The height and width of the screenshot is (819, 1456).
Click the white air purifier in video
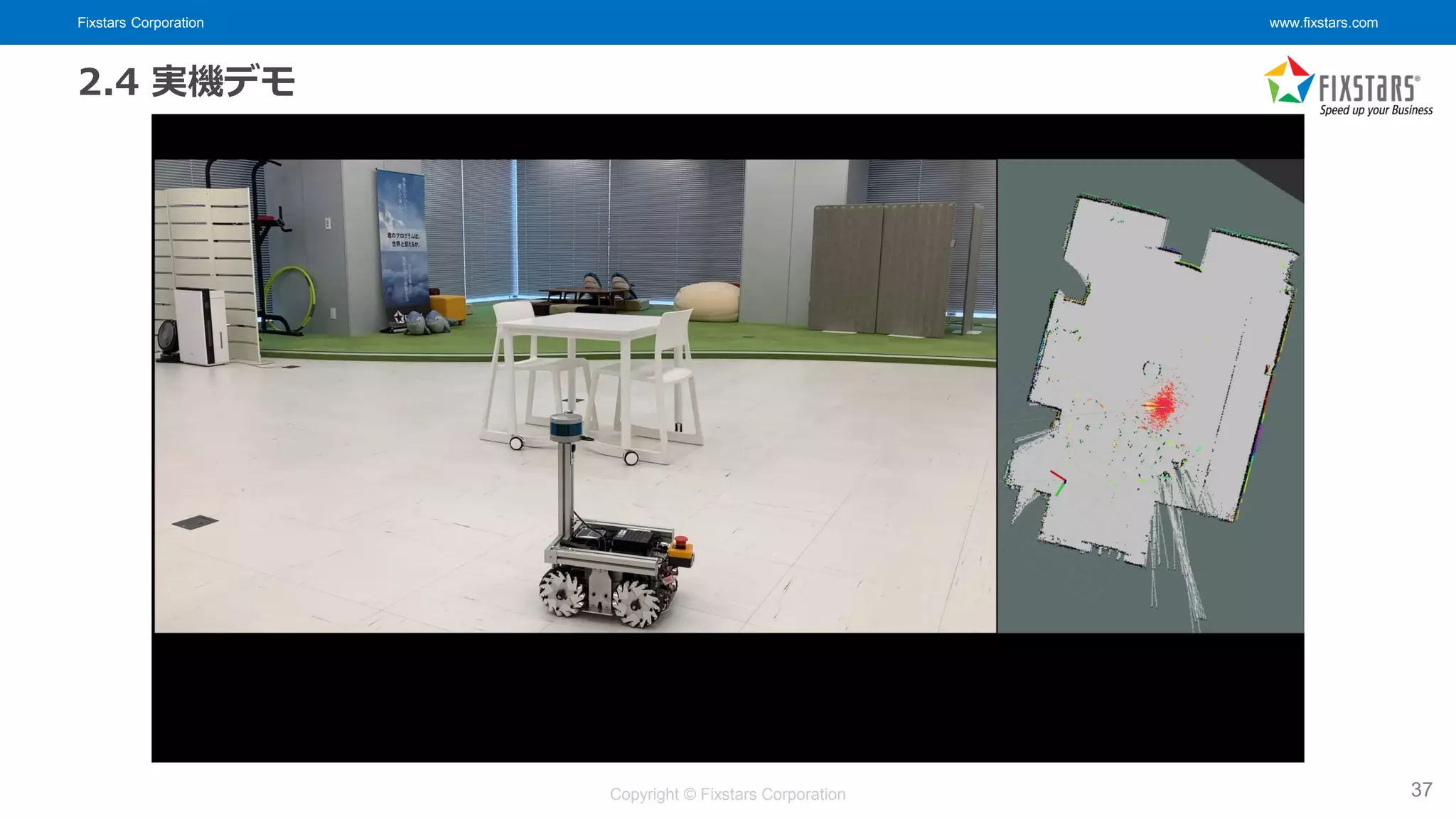tap(201, 326)
